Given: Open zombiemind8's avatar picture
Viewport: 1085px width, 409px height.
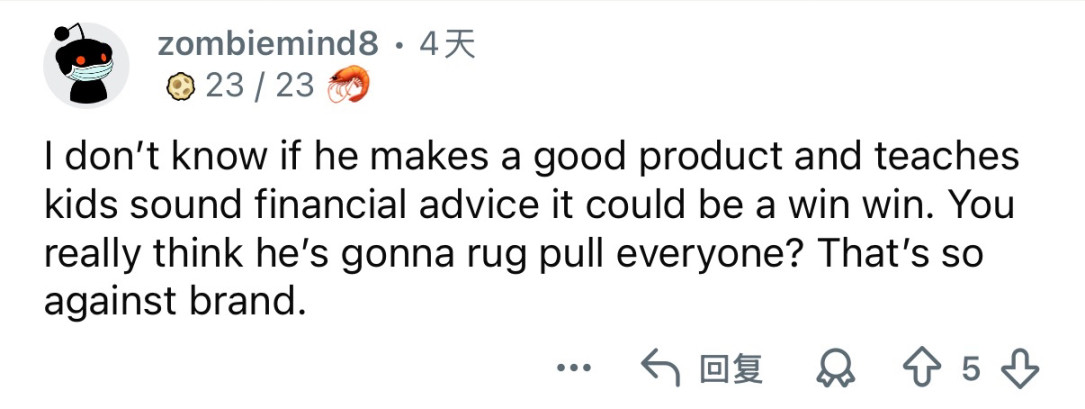Looking at the screenshot, I should click(85, 65).
